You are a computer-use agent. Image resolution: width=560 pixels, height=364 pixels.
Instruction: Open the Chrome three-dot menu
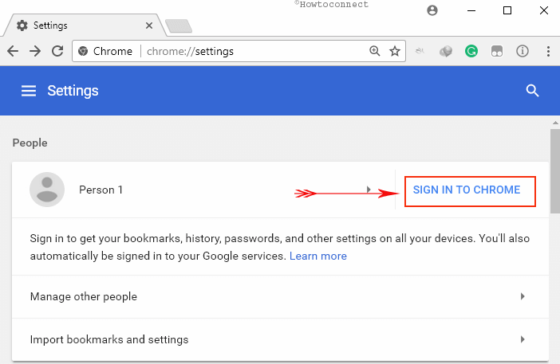[548, 51]
